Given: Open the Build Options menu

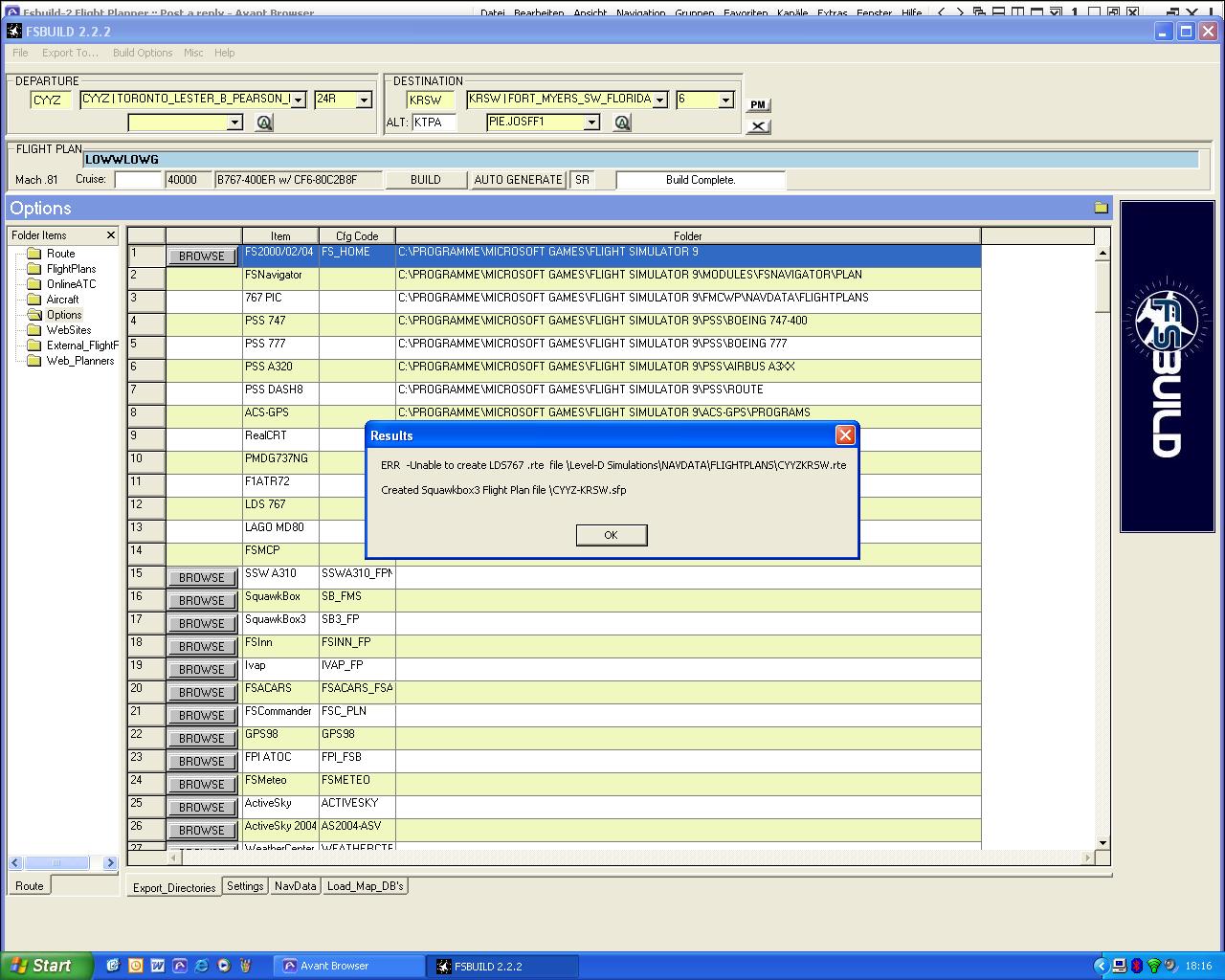Looking at the screenshot, I should coord(143,53).
